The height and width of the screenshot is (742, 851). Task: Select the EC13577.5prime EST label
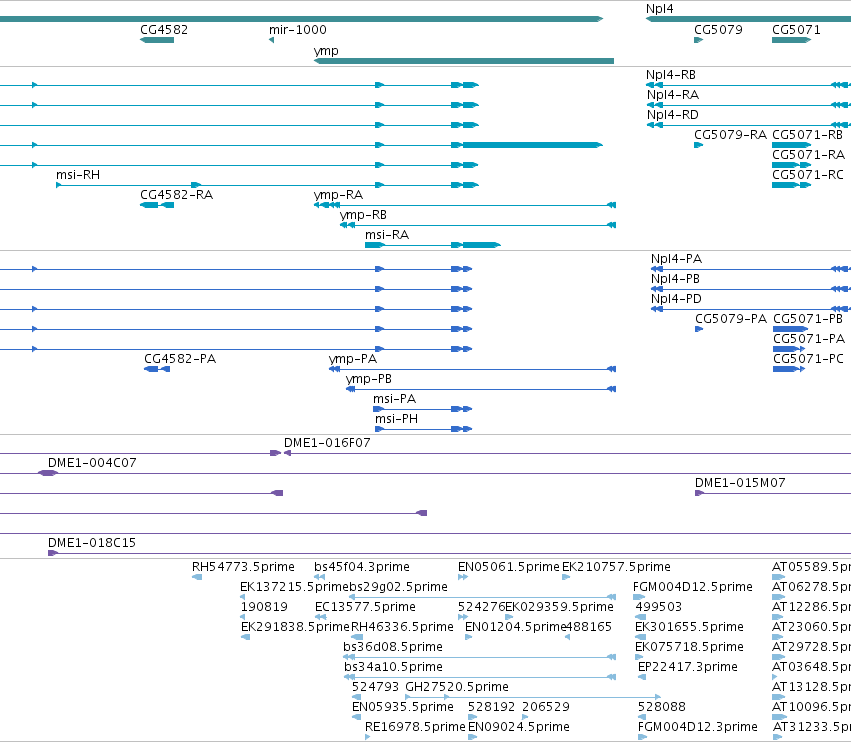(x=365, y=607)
